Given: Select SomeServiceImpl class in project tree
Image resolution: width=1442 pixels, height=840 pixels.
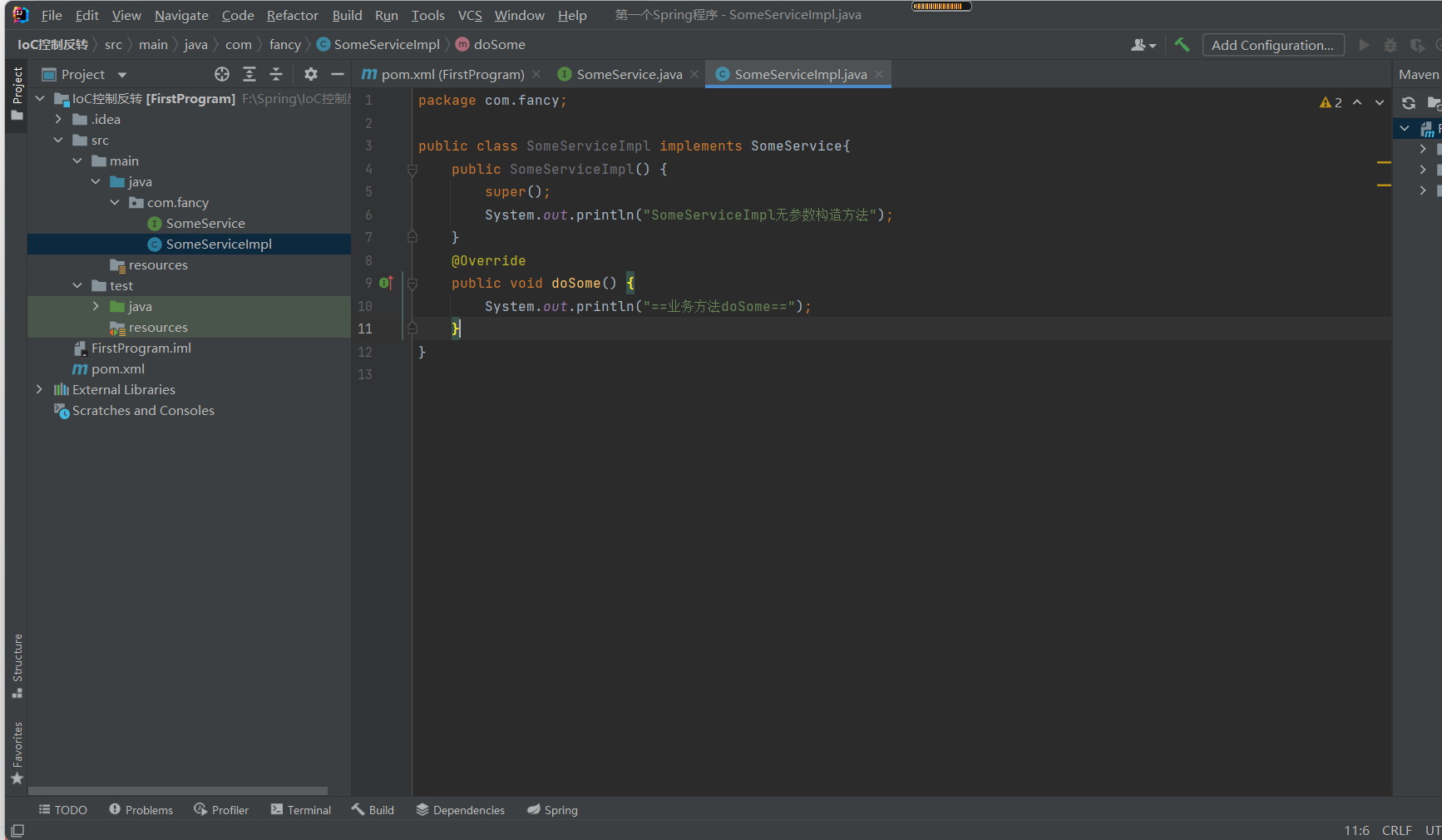Looking at the screenshot, I should [219, 244].
